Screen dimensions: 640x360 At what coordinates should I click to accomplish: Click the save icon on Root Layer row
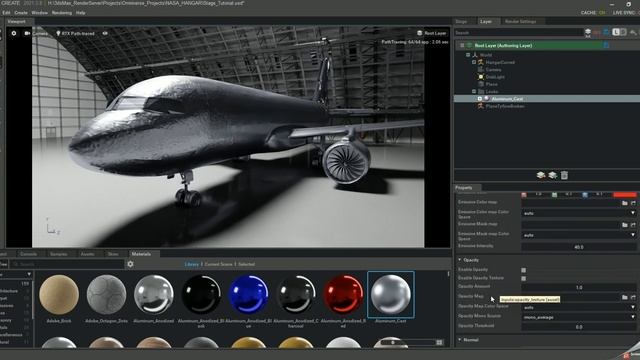pyautogui.click(x=606, y=45)
